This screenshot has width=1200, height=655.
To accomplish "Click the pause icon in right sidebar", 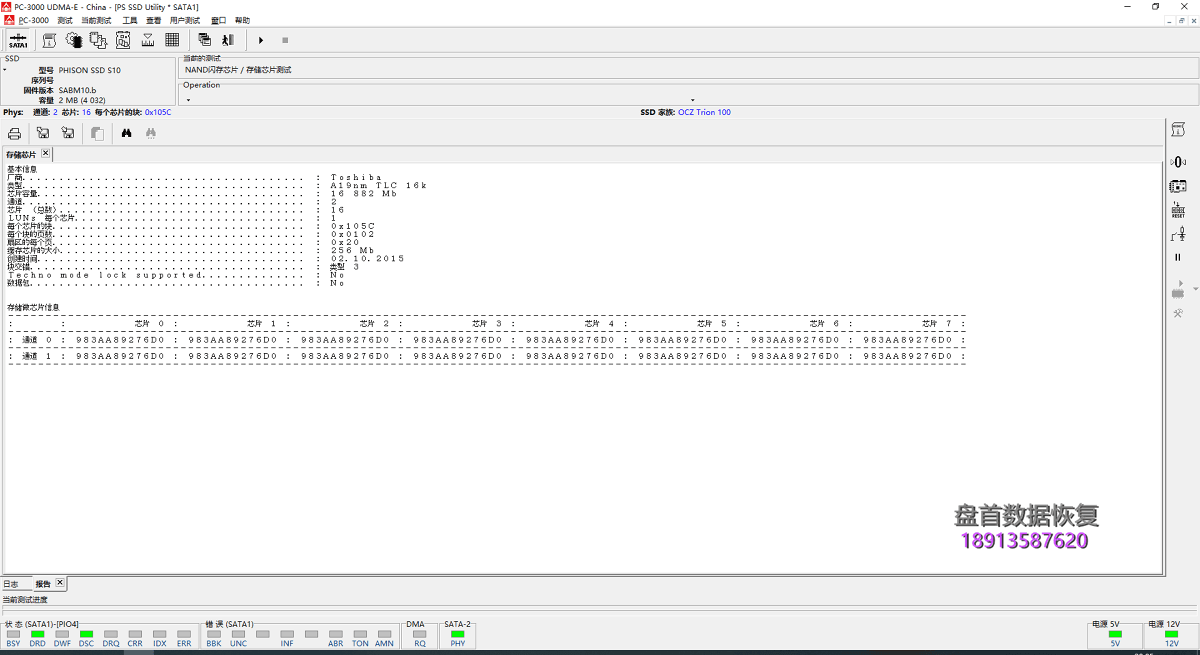I will pyautogui.click(x=1178, y=258).
